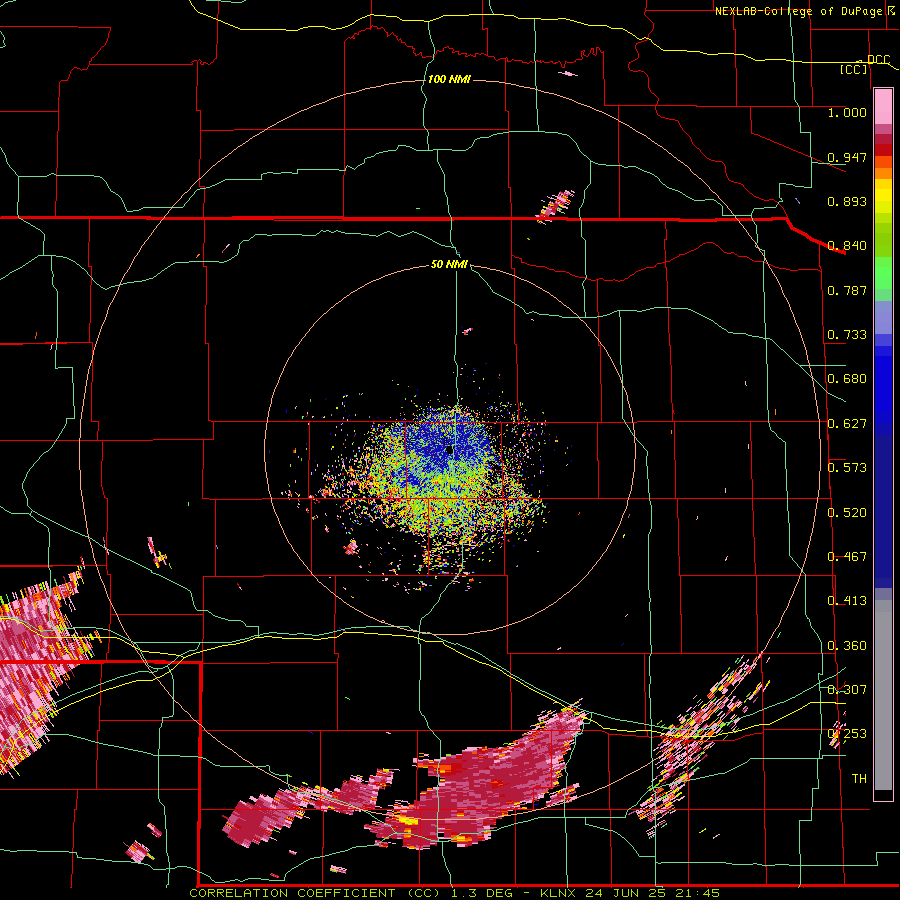Image resolution: width=900 pixels, height=900 pixels.
Task: Click the 0.787 color scale value
Action: 847,290
